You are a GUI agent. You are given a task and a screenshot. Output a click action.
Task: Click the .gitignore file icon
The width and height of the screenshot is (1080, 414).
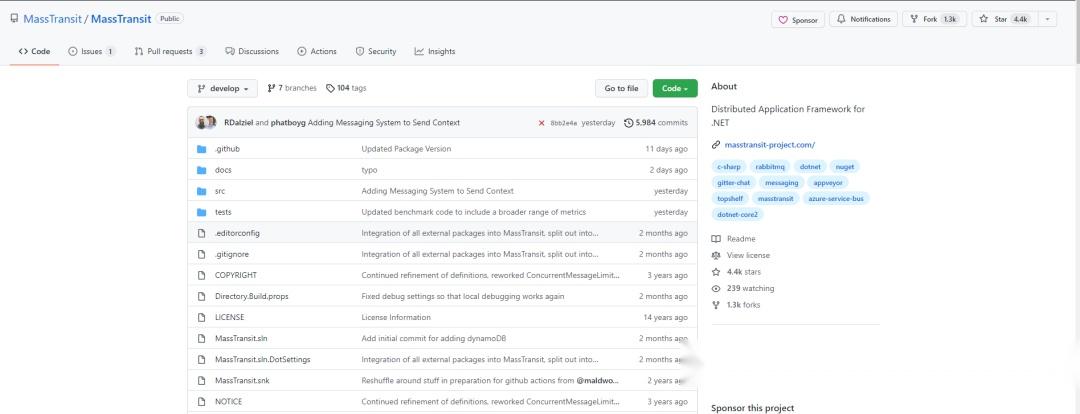[202, 254]
